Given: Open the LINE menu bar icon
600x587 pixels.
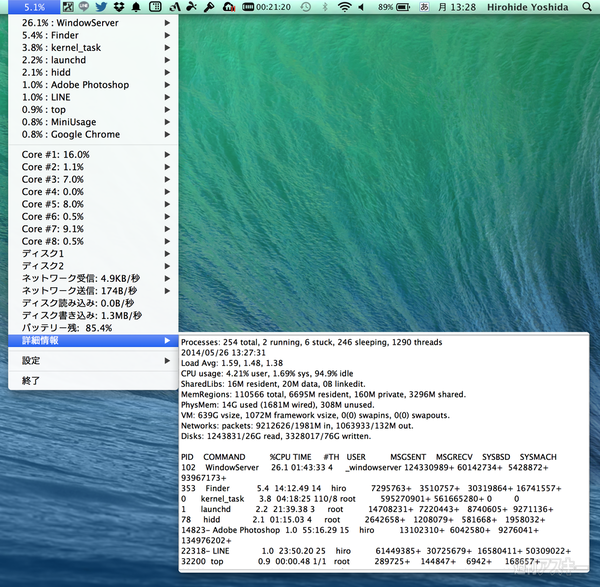Looking at the screenshot, I should [x=84, y=7].
